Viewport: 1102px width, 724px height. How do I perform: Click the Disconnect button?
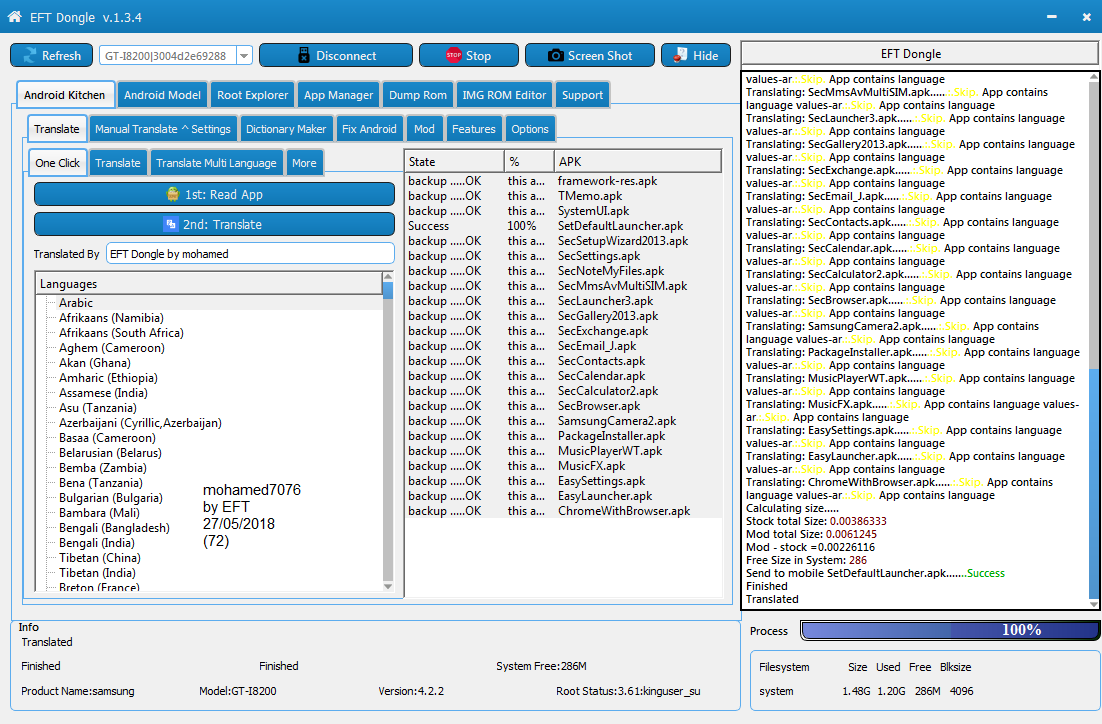pyautogui.click(x=336, y=56)
